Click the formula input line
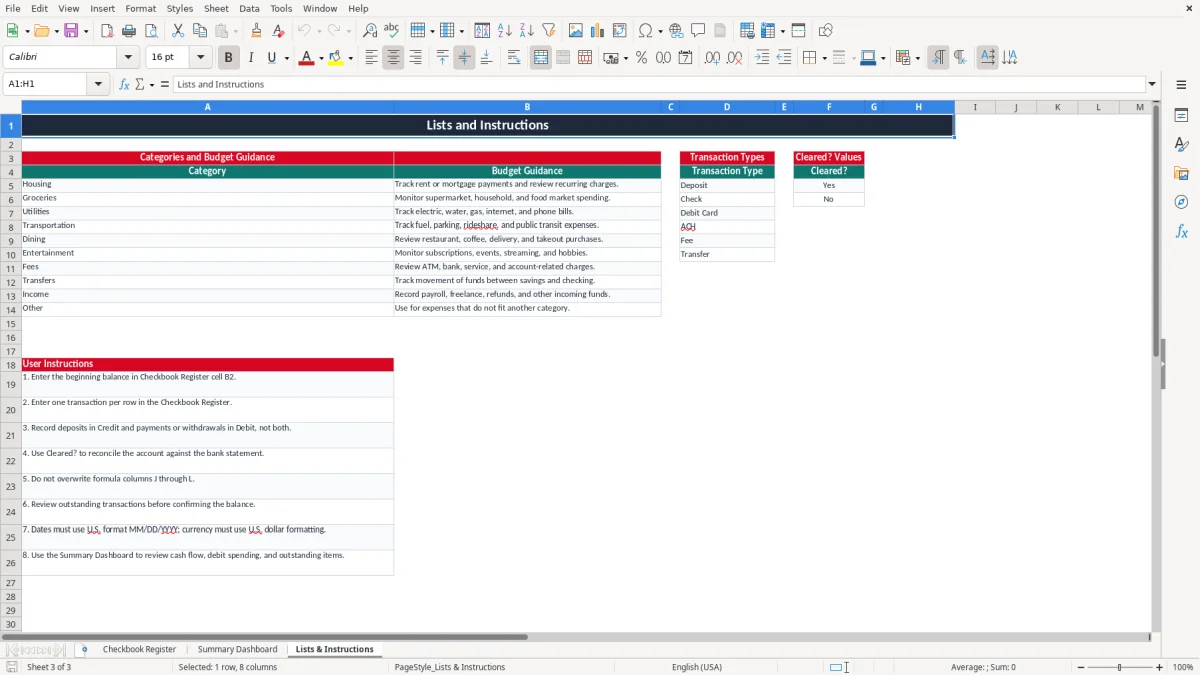The image size is (1200, 675). pos(659,84)
